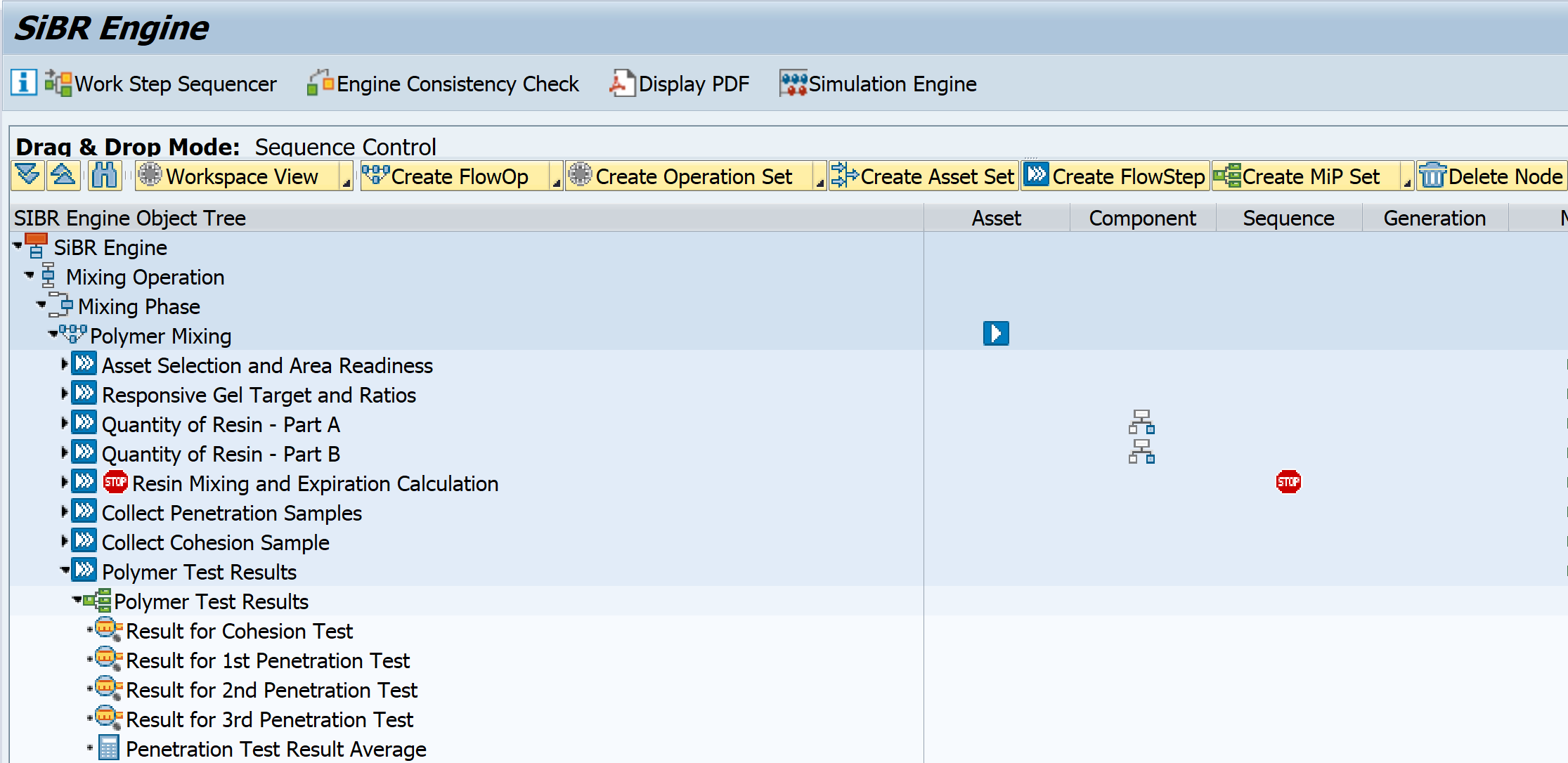The image size is (1568, 763).
Task: Click the Delete Node trash button
Action: click(1491, 176)
